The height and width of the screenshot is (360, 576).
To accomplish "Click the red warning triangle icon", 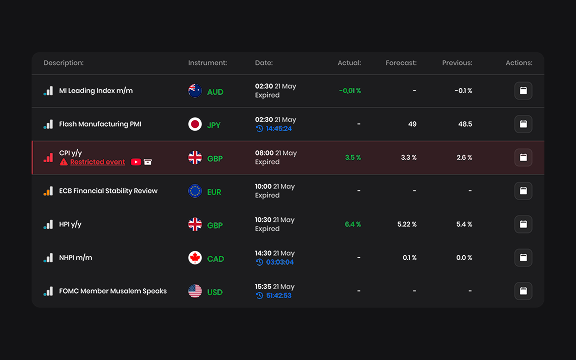I will (64, 162).
